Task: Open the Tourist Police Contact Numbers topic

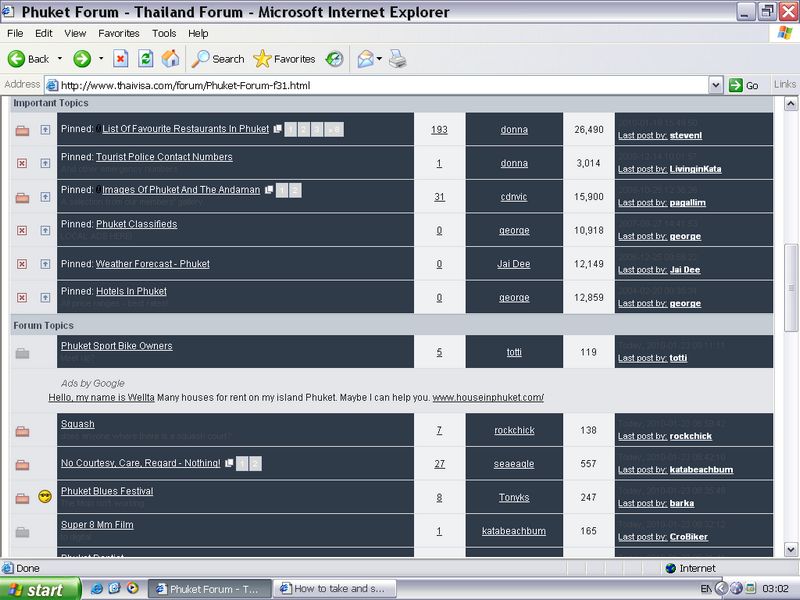Action: [x=164, y=157]
